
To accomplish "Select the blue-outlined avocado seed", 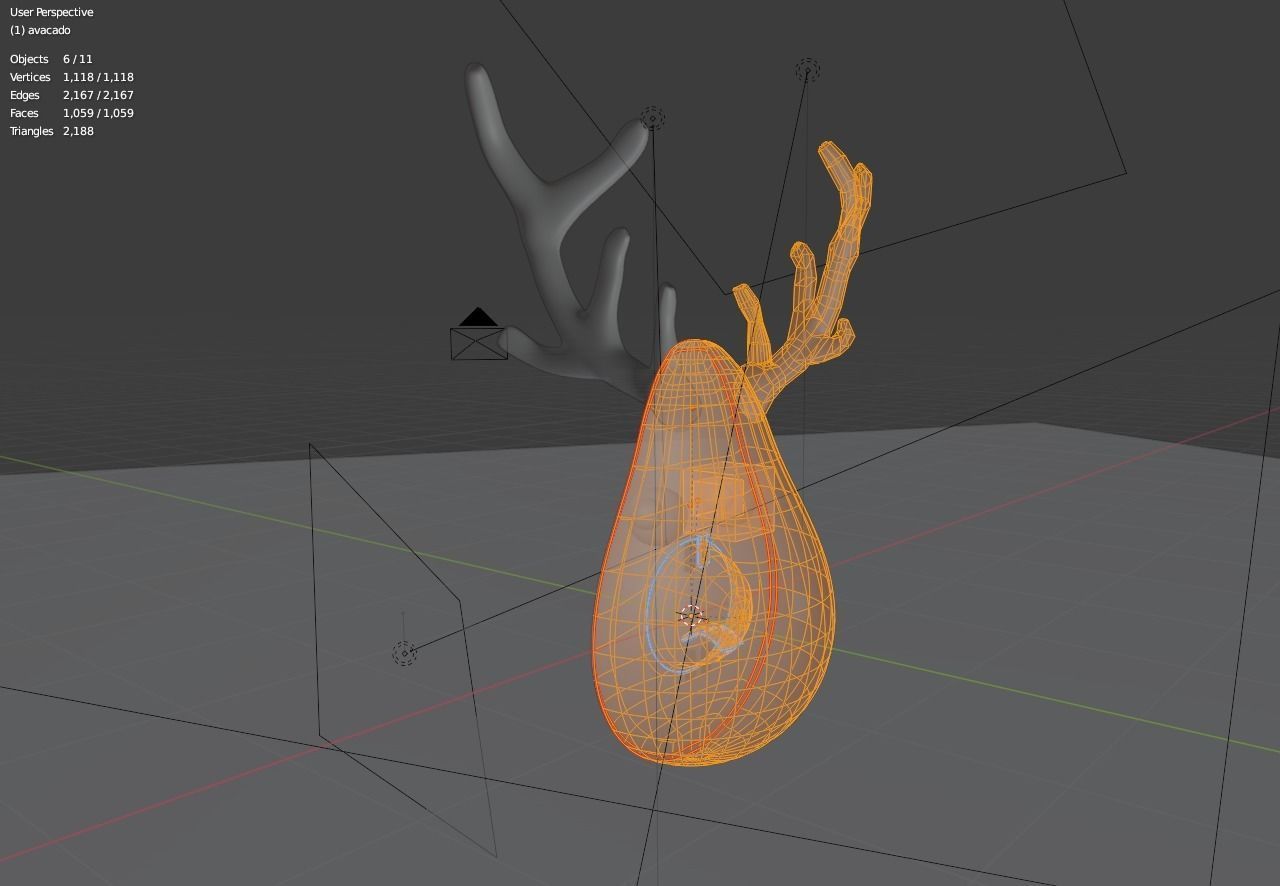I will point(697,603).
